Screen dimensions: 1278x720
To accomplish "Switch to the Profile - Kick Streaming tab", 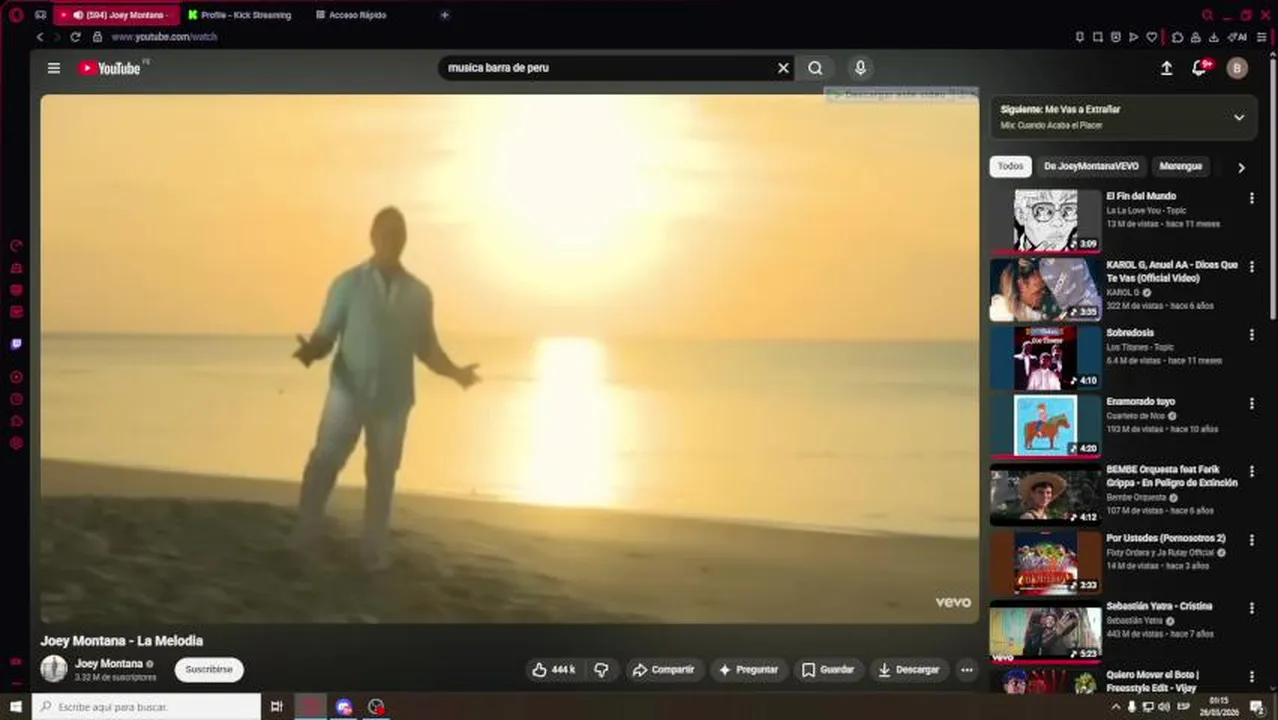I will [240, 15].
